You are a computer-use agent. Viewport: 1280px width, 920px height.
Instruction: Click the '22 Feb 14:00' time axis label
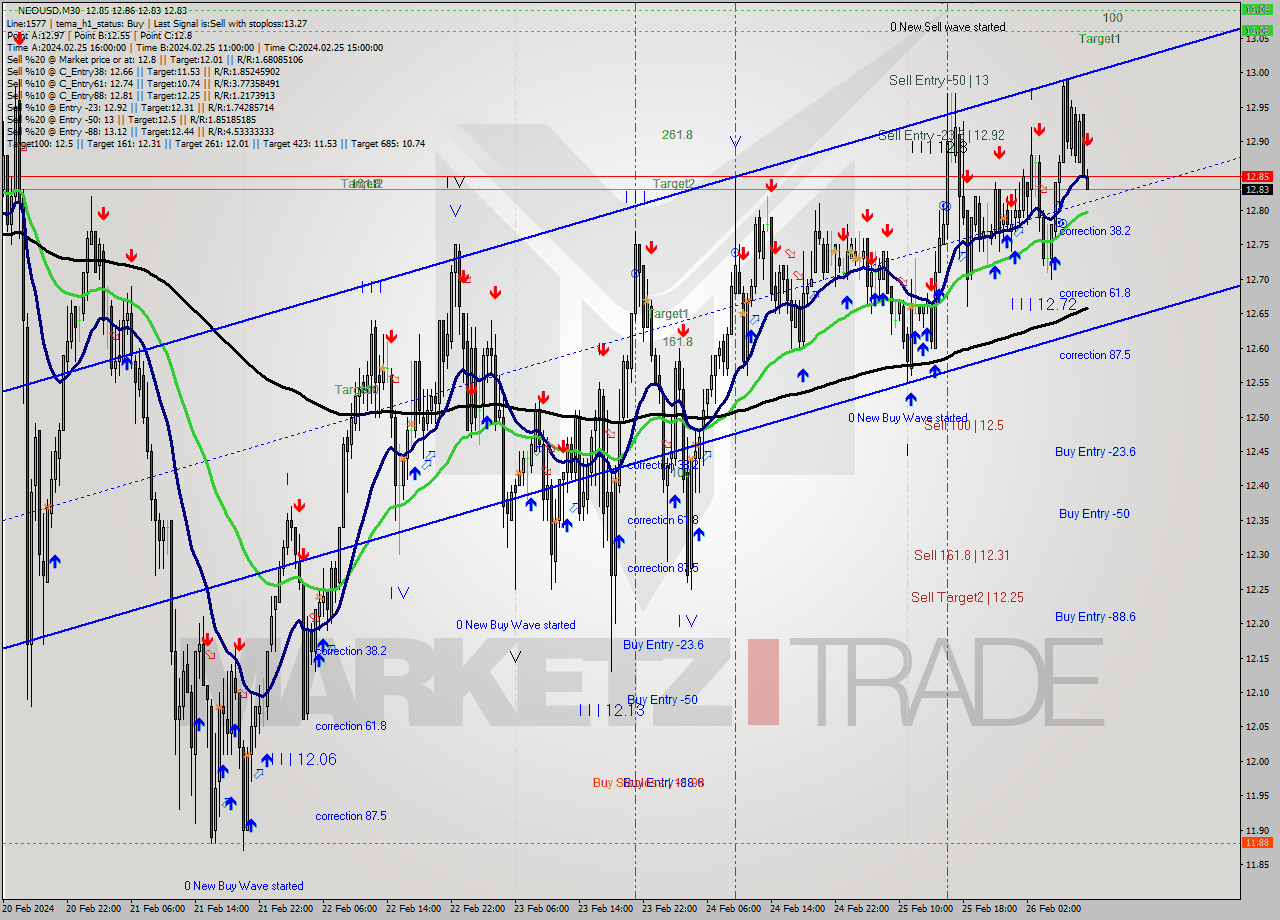tap(415, 909)
